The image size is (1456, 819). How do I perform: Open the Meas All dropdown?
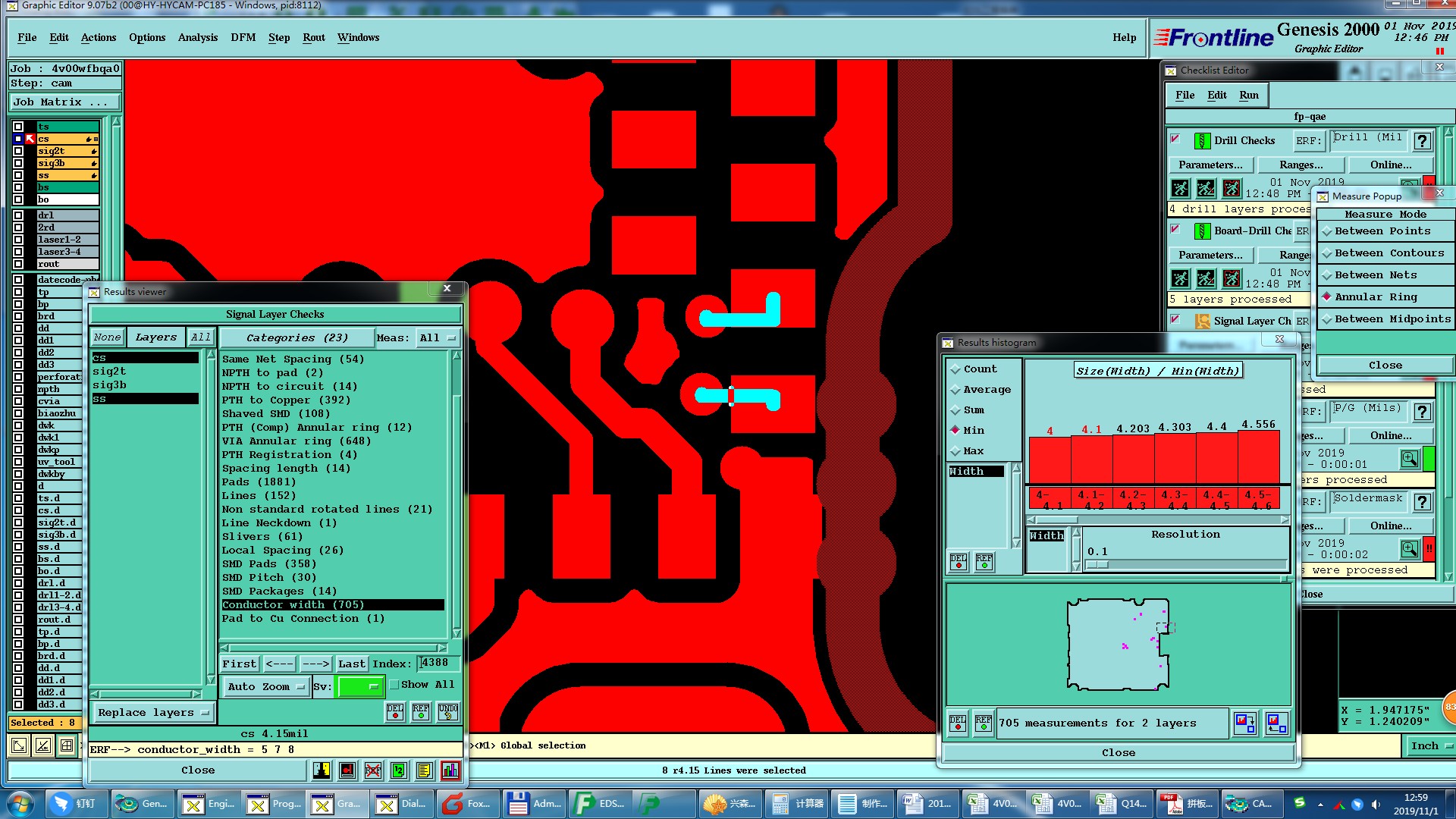coord(438,338)
